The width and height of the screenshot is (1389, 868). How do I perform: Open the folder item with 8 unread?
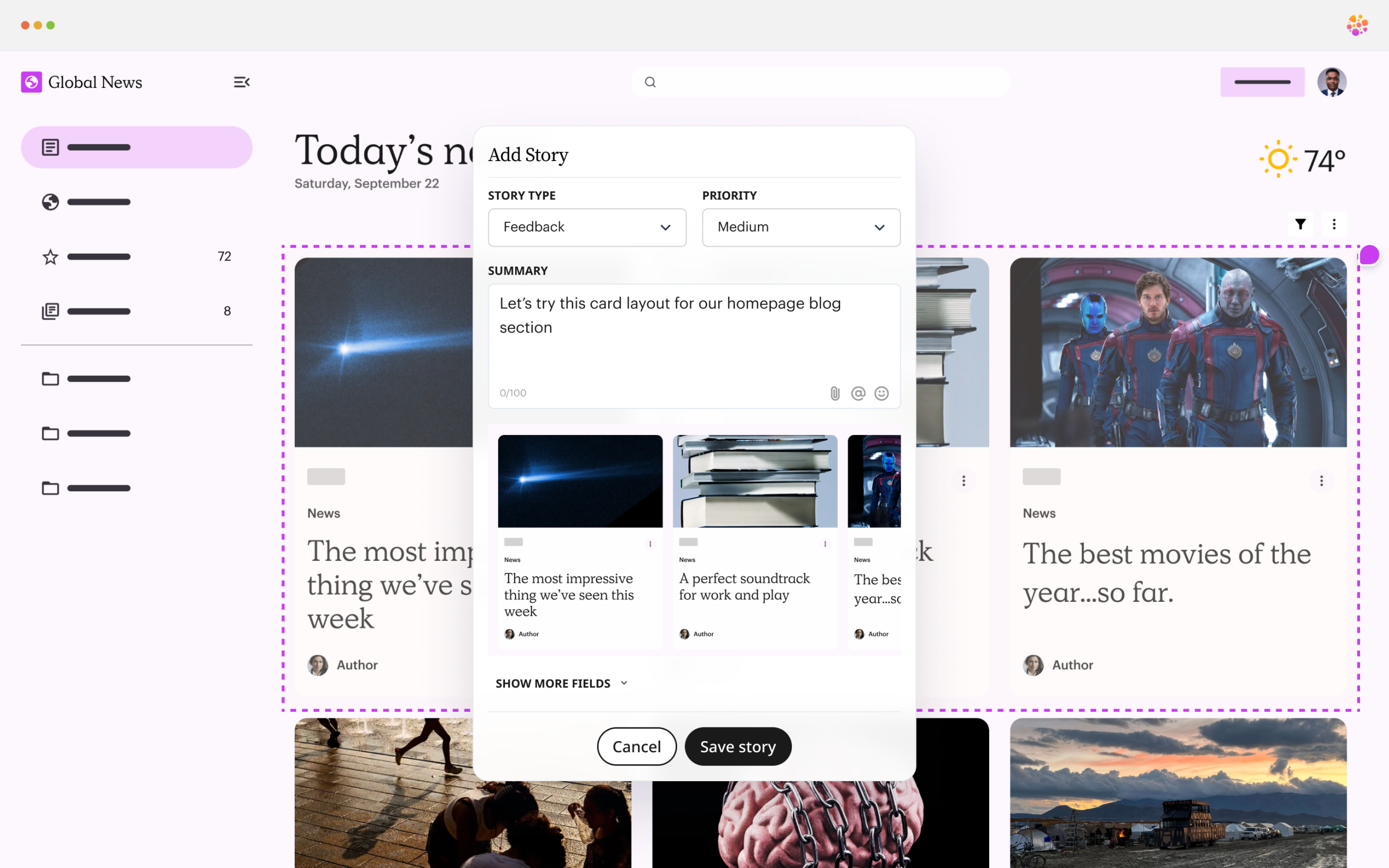[137, 310]
